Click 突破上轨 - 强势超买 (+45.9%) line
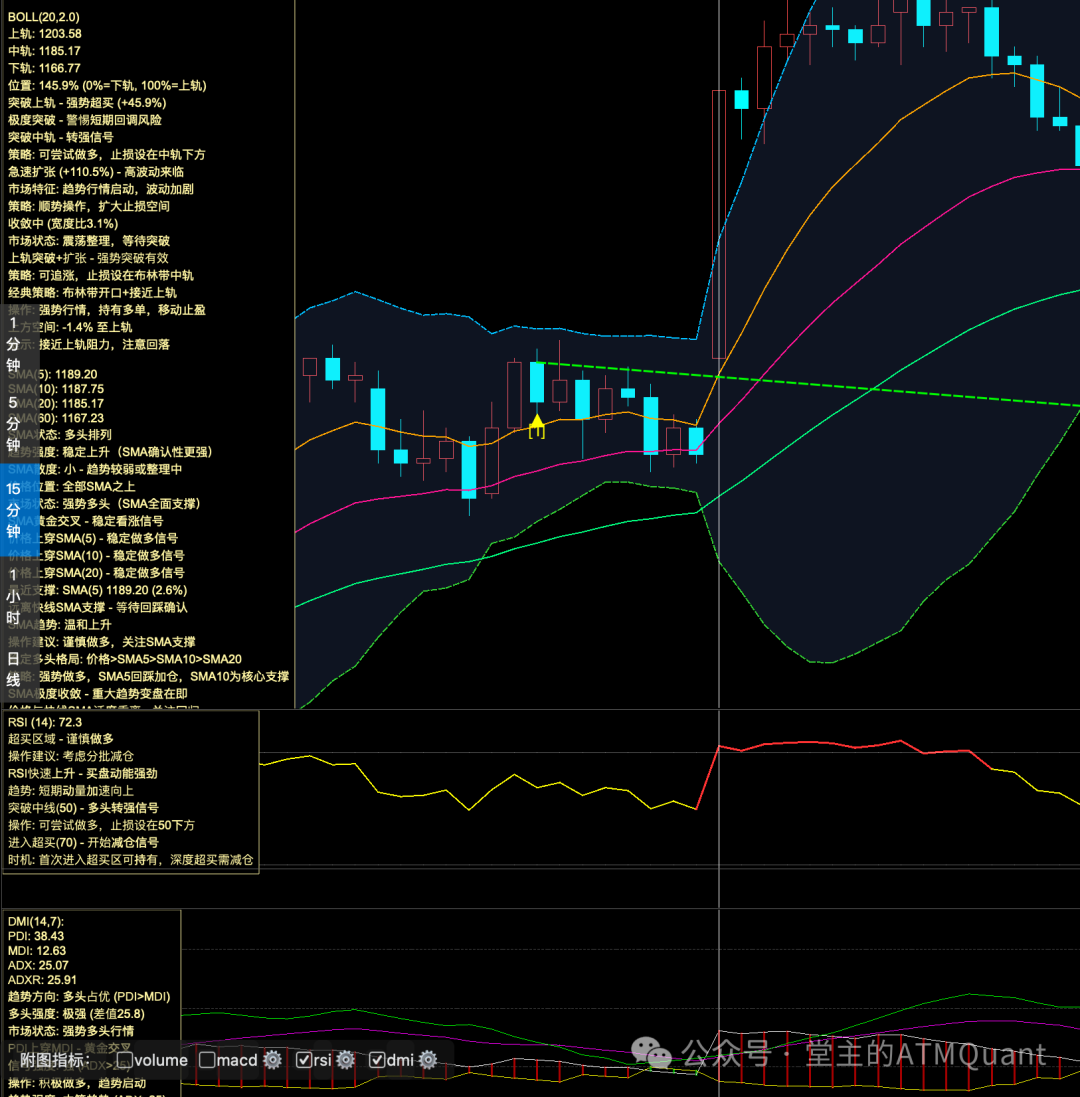This screenshot has width=1080, height=1097. click(x=87, y=103)
